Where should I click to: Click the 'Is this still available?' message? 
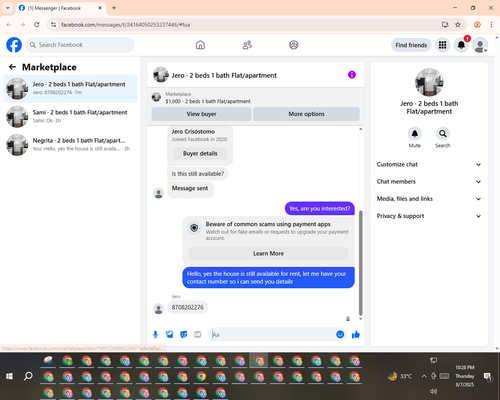198,174
